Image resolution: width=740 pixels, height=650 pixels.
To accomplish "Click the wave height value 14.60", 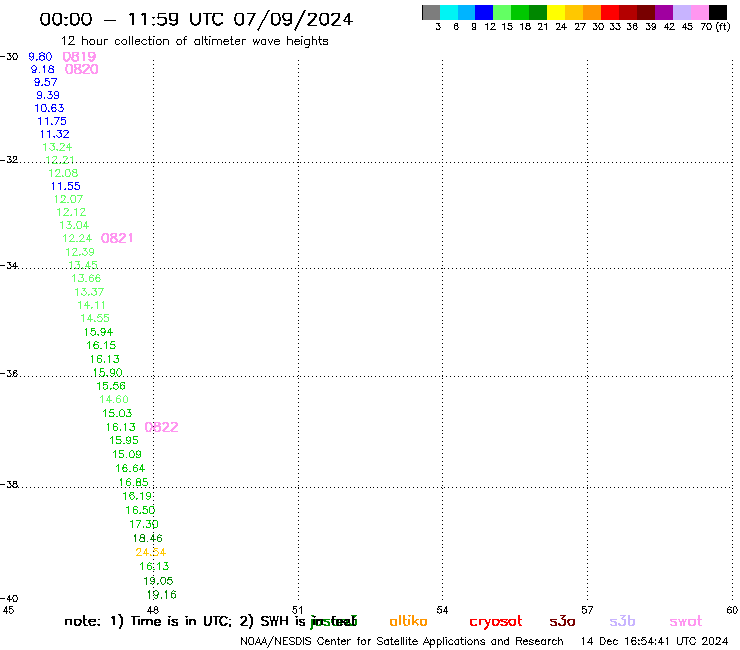I will point(114,399).
